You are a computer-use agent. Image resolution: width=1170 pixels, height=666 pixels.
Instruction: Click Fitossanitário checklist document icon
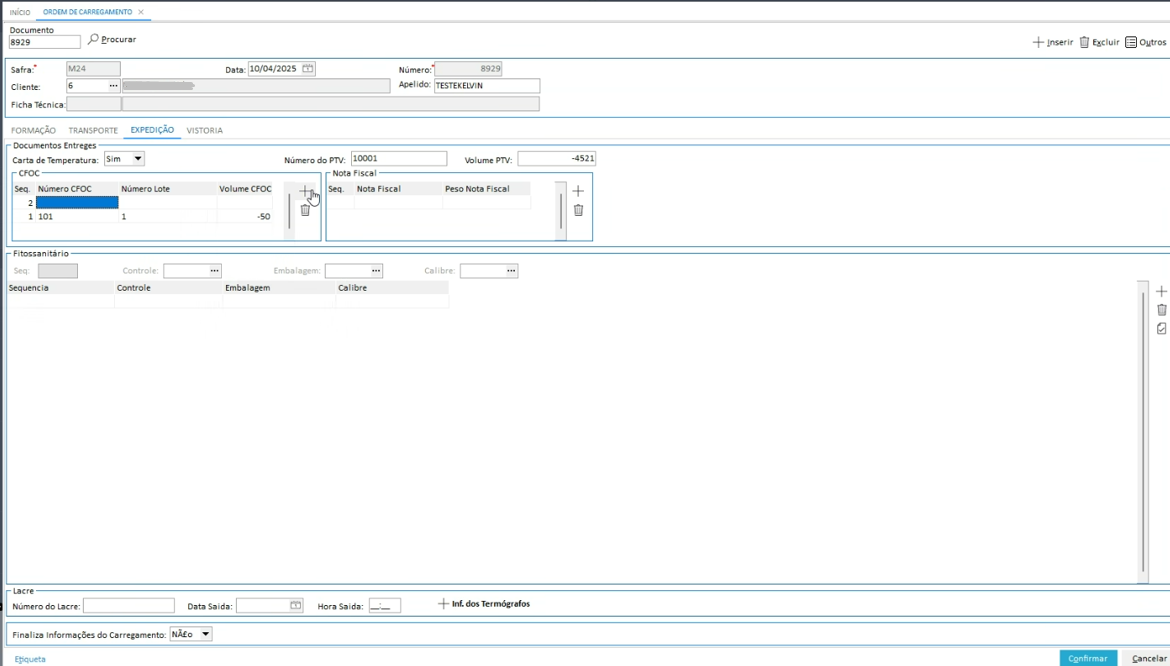(1161, 328)
